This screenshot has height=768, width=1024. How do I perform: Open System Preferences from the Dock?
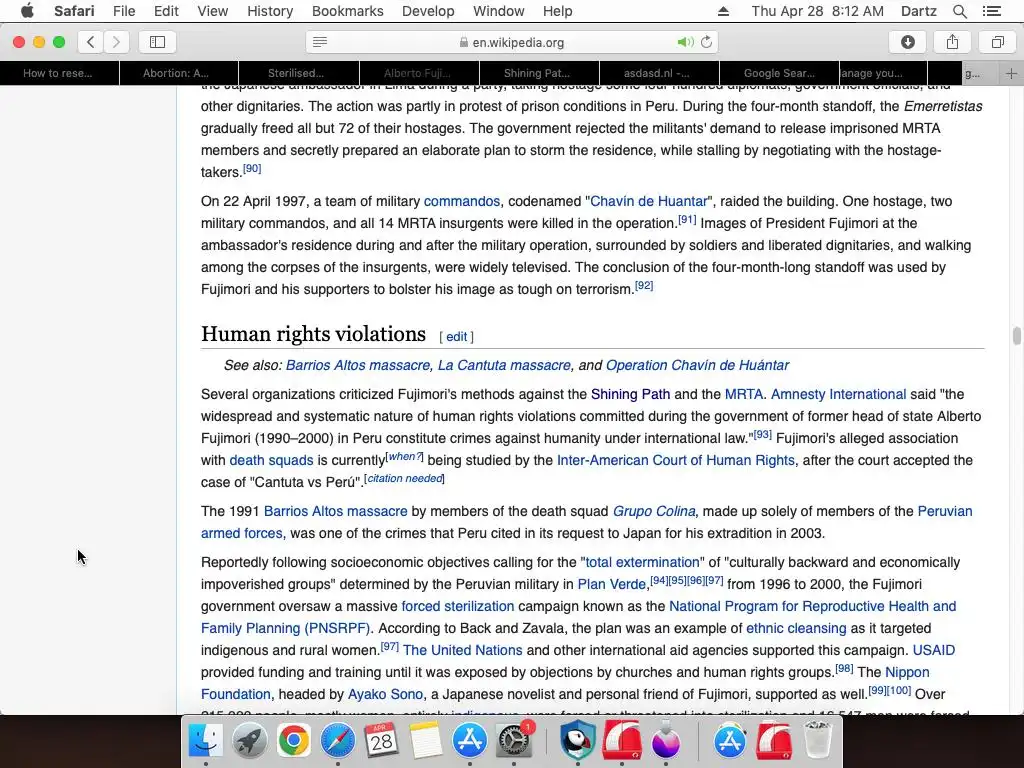[x=514, y=741]
